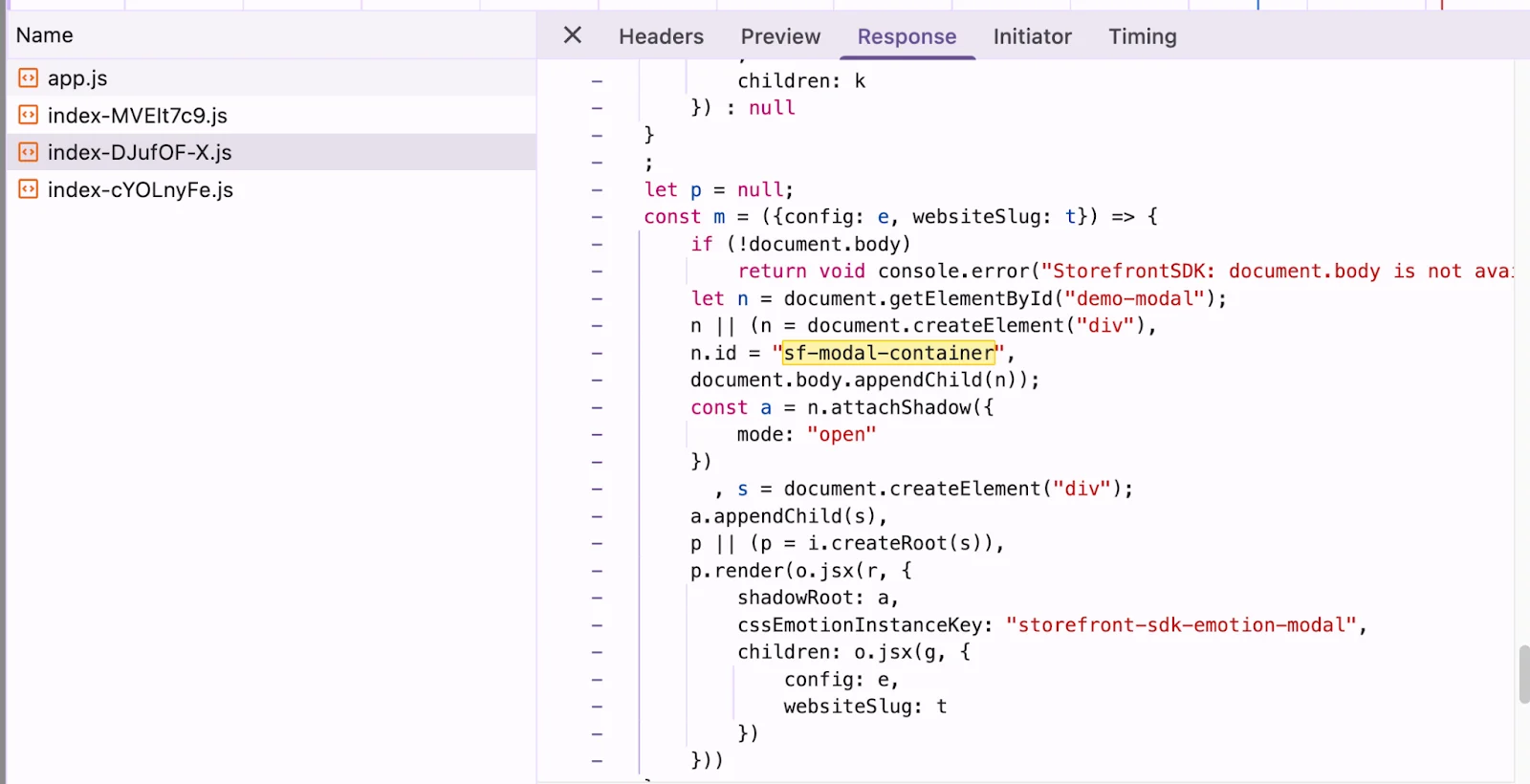Click the "shadowRoot: a," line

point(818,598)
